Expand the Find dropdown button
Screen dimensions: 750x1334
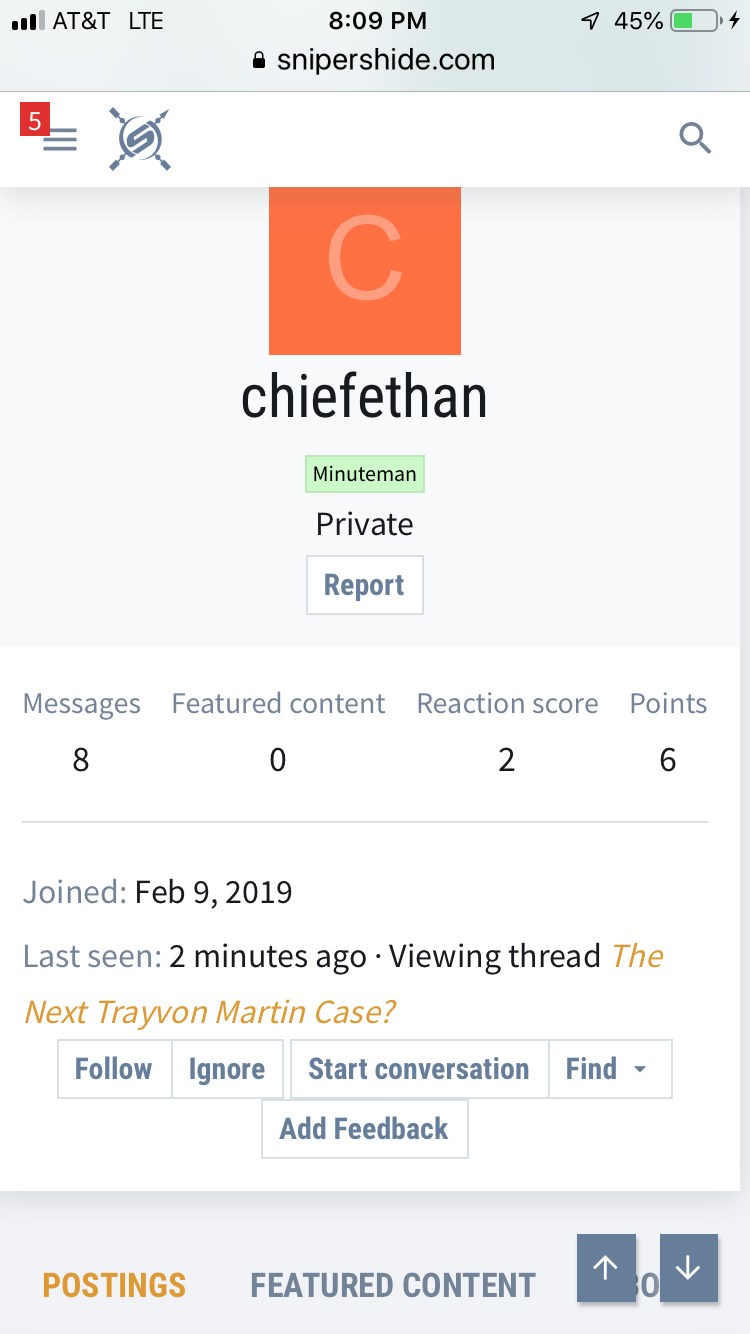pyautogui.click(x=610, y=1069)
